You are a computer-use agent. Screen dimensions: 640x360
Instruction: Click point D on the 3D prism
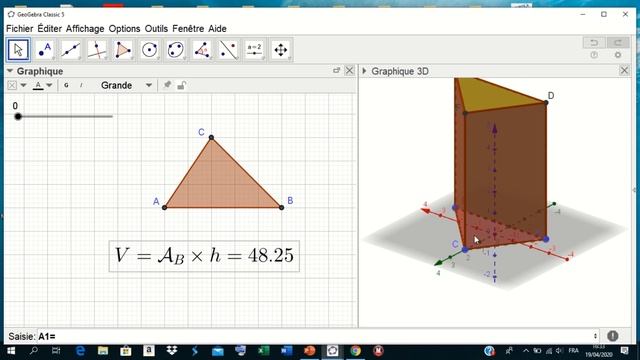point(546,102)
